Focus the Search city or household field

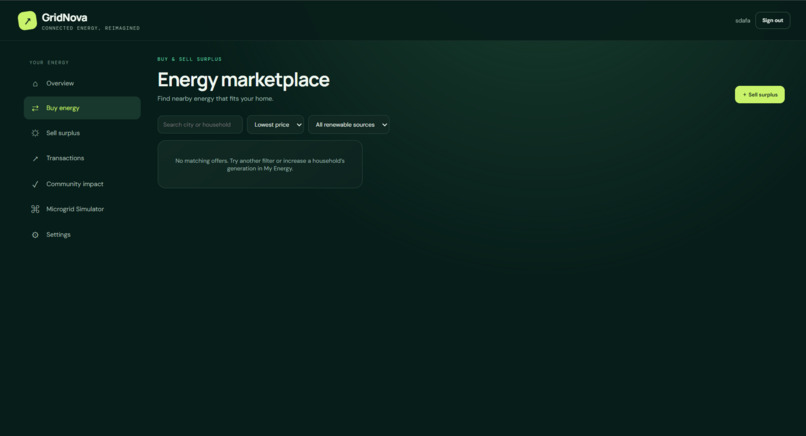(200, 124)
